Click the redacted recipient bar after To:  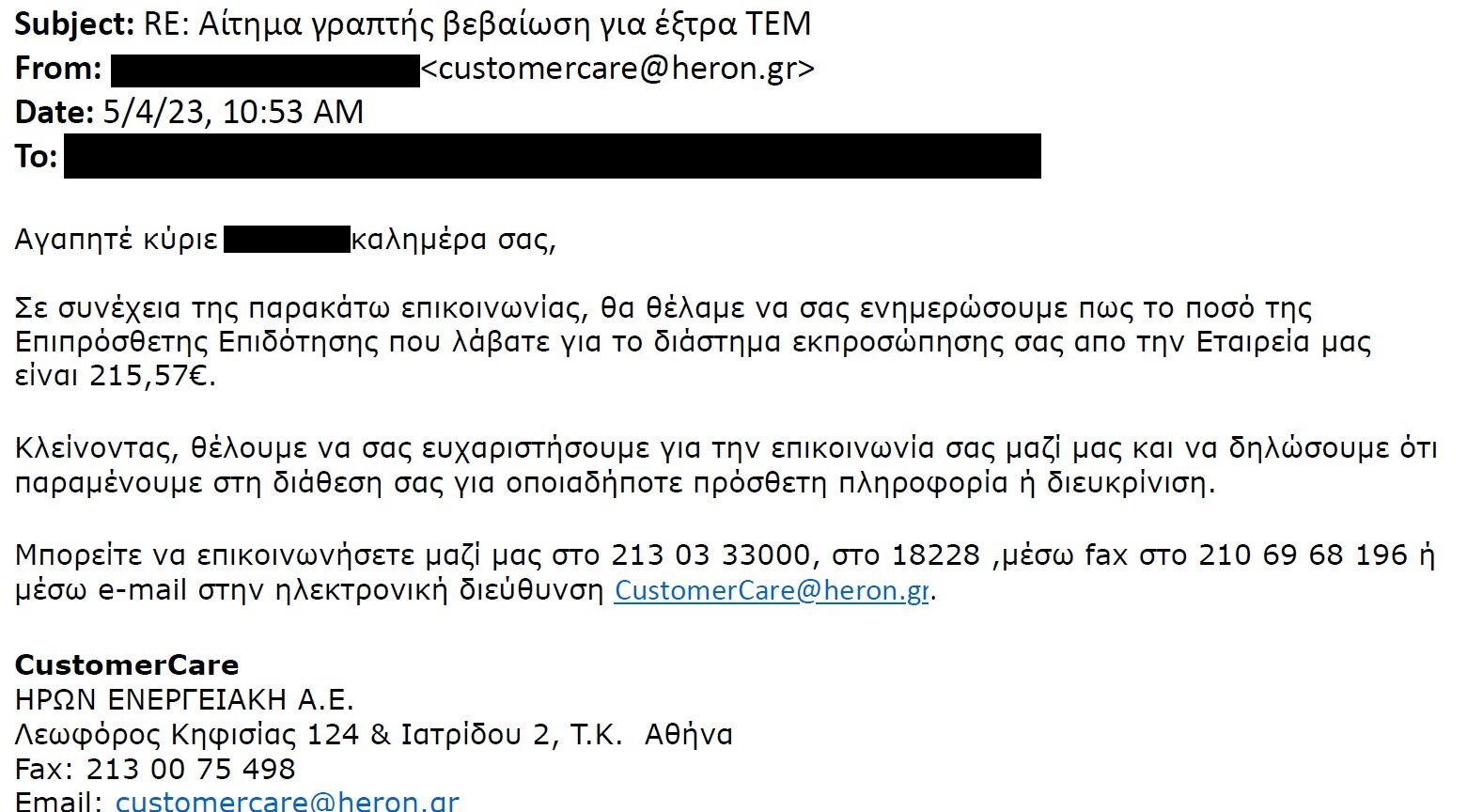553,156
